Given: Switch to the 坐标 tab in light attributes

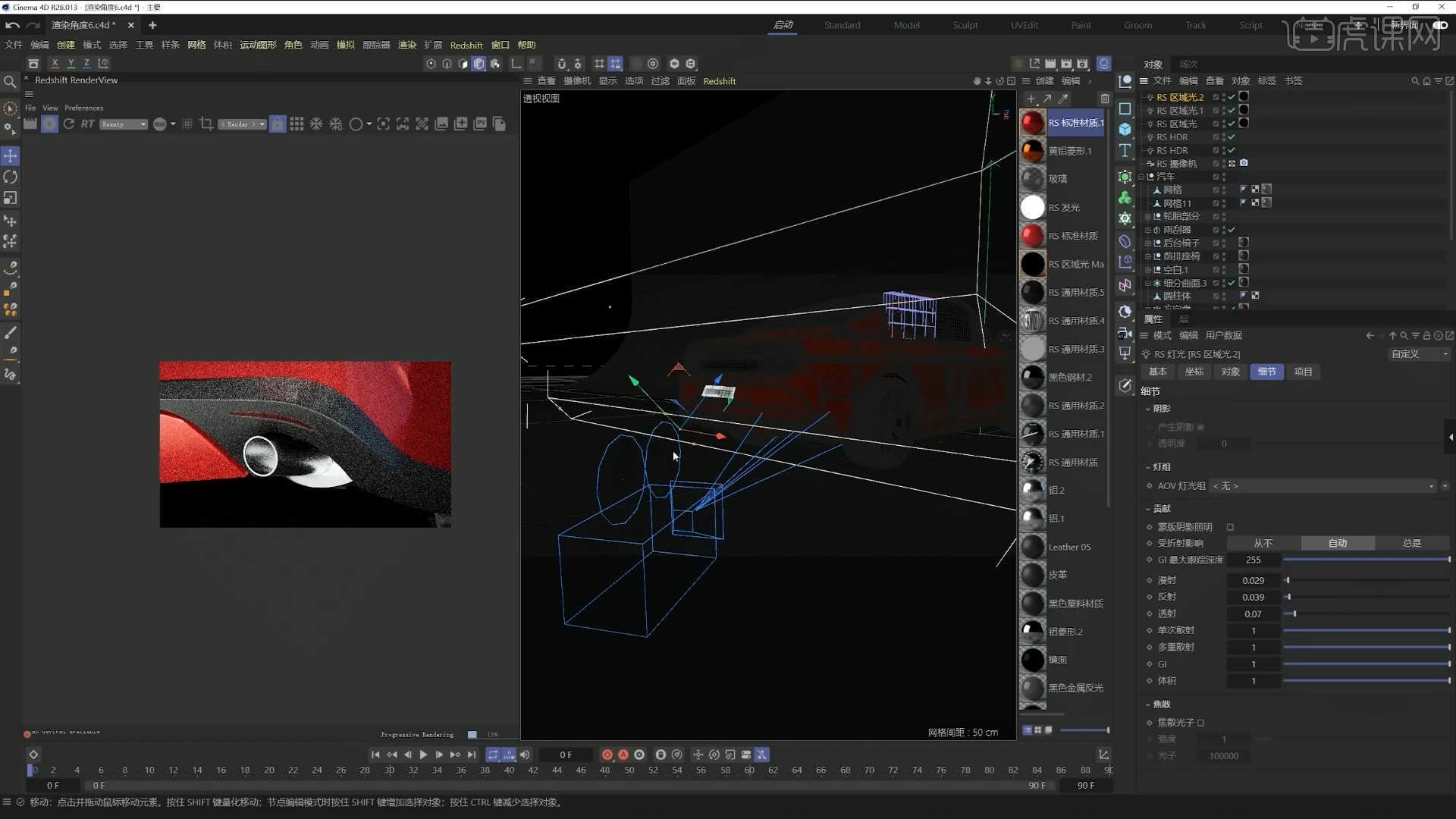Looking at the screenshot, I should click(1194, 372).
